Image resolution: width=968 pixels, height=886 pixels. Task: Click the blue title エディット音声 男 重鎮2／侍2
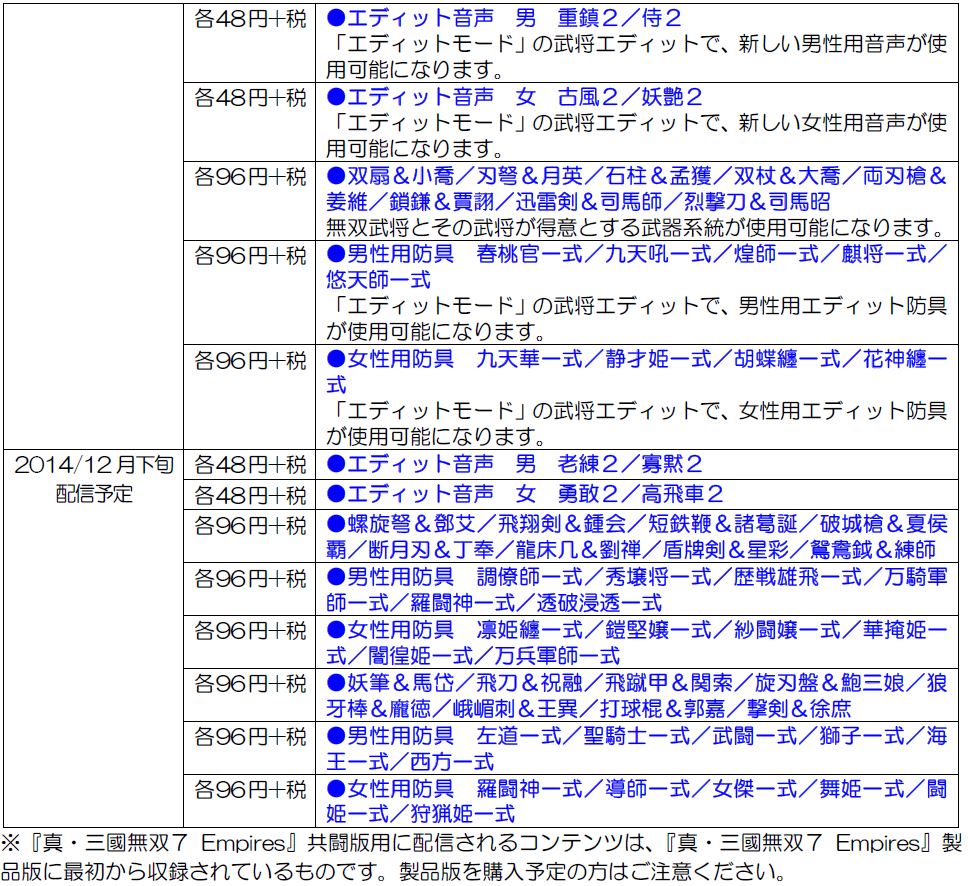pos(504,18)
